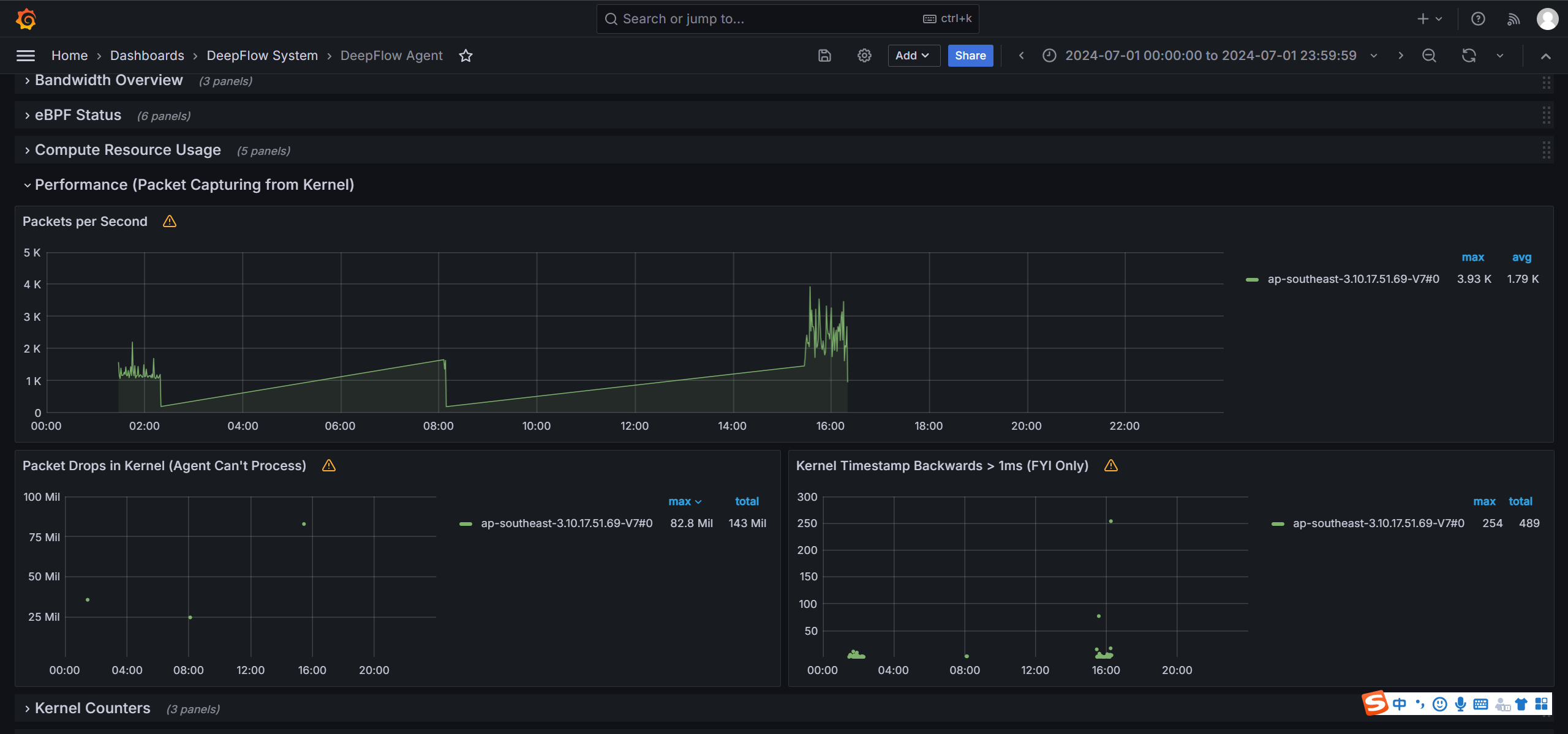Click the save dashboard icon
The image size is (1568, 734).
(x=824, y=56)
